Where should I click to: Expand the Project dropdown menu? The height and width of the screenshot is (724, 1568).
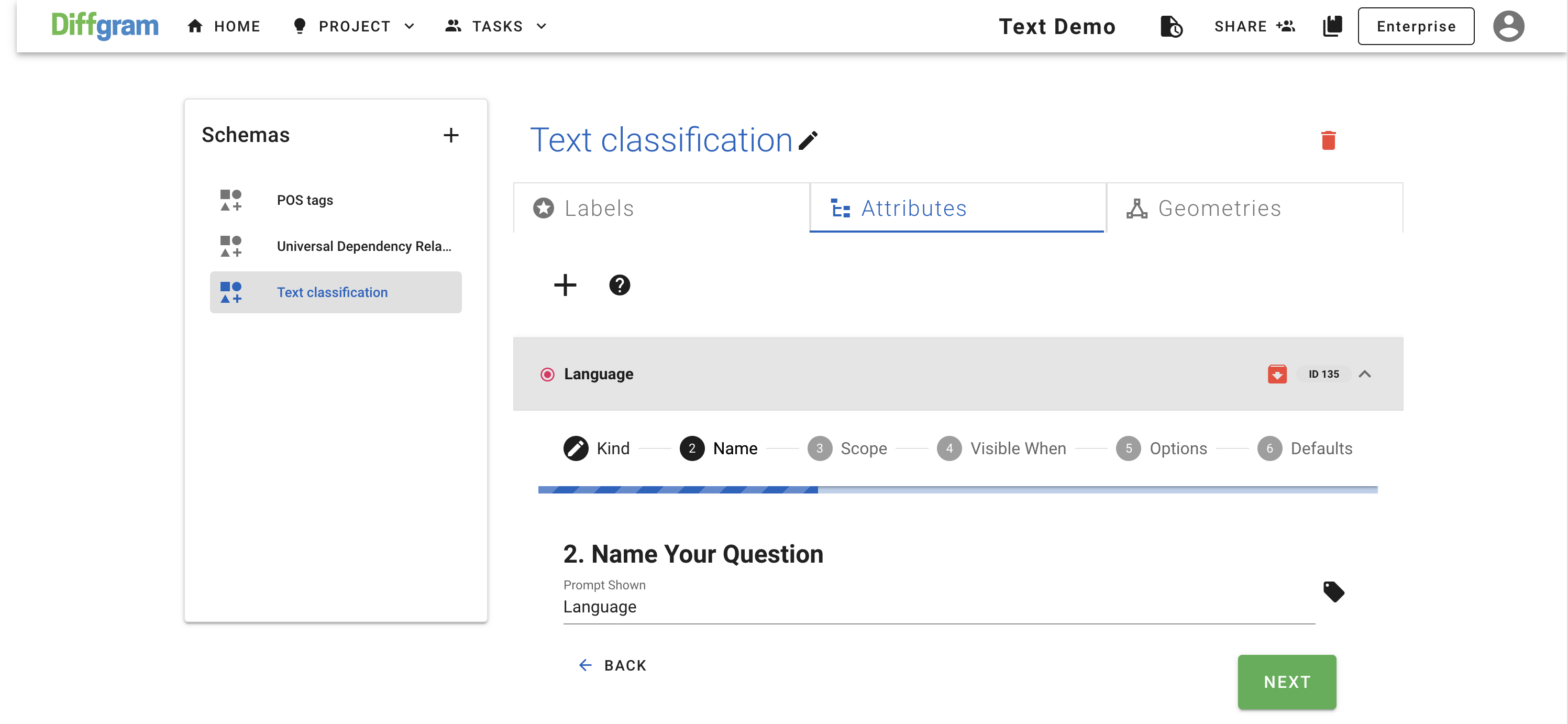point(354,26)
